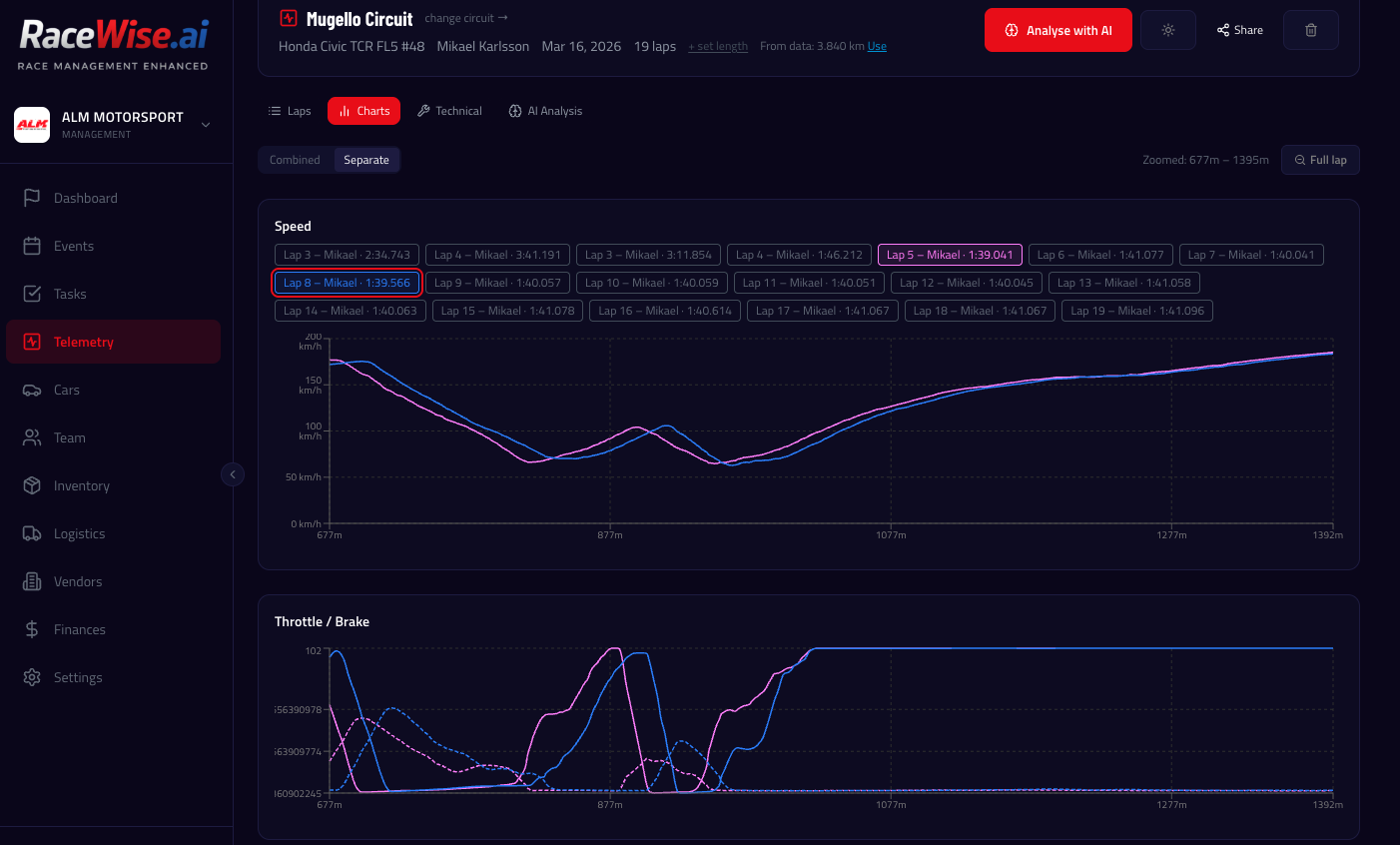Click change circuit selector
The height and width of the screenshot is (845, 1400).
pos(465,18)
